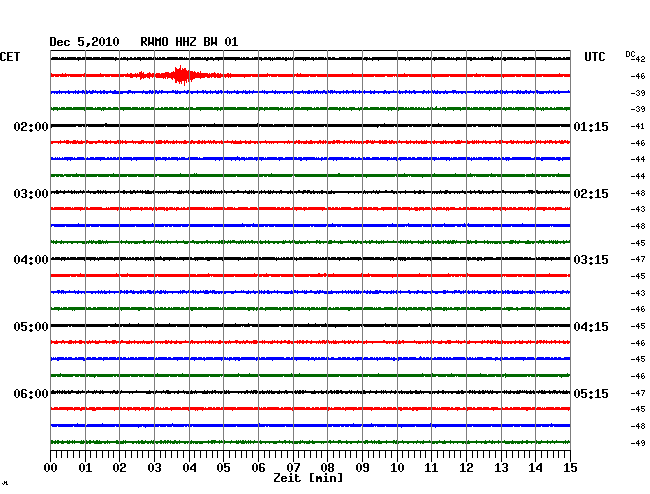650x494 pixels.
Task: Click minute tick label "04" on the axis
Action: 189,468
